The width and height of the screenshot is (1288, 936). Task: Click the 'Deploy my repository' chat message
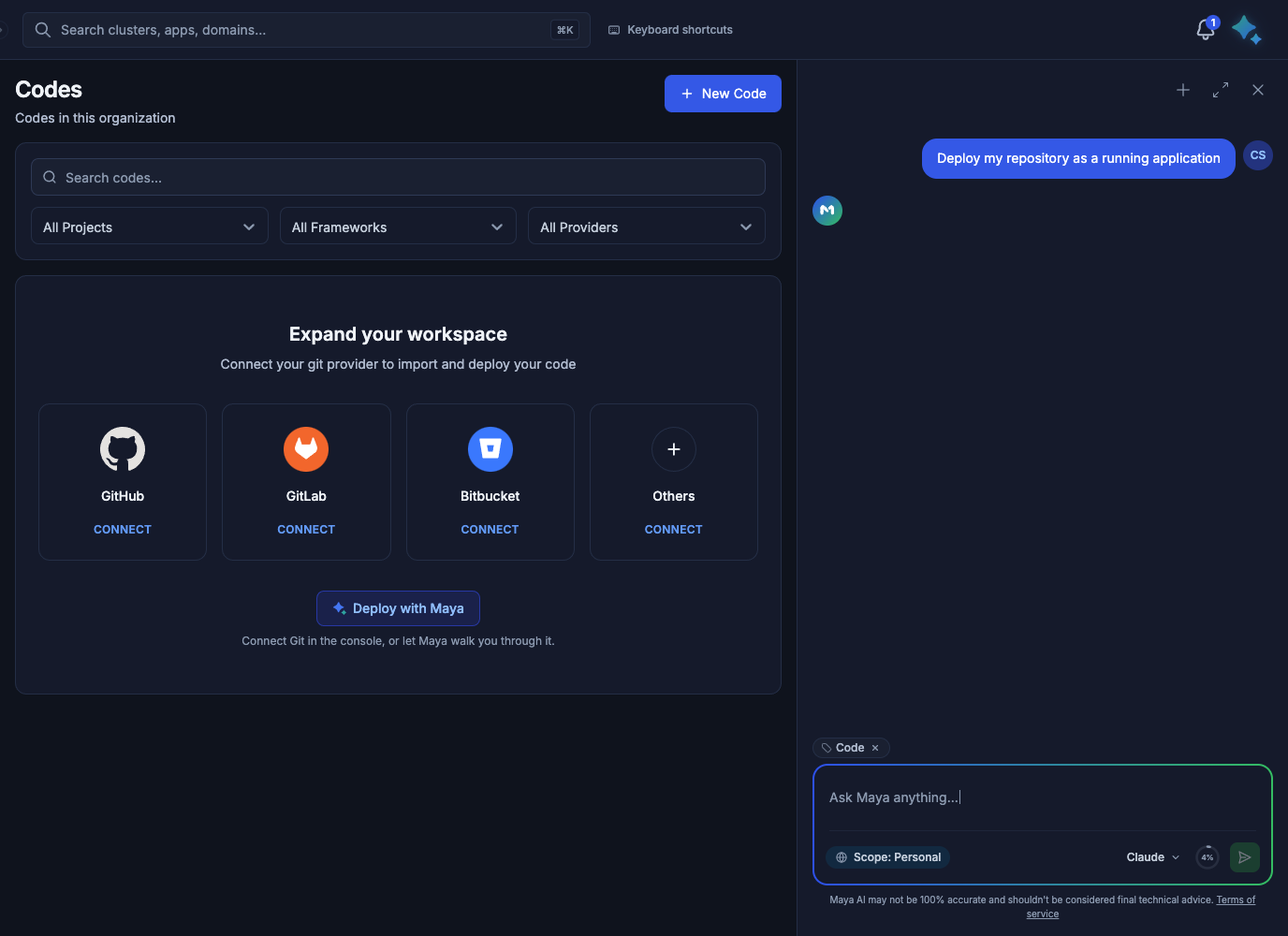point(1078,158)
